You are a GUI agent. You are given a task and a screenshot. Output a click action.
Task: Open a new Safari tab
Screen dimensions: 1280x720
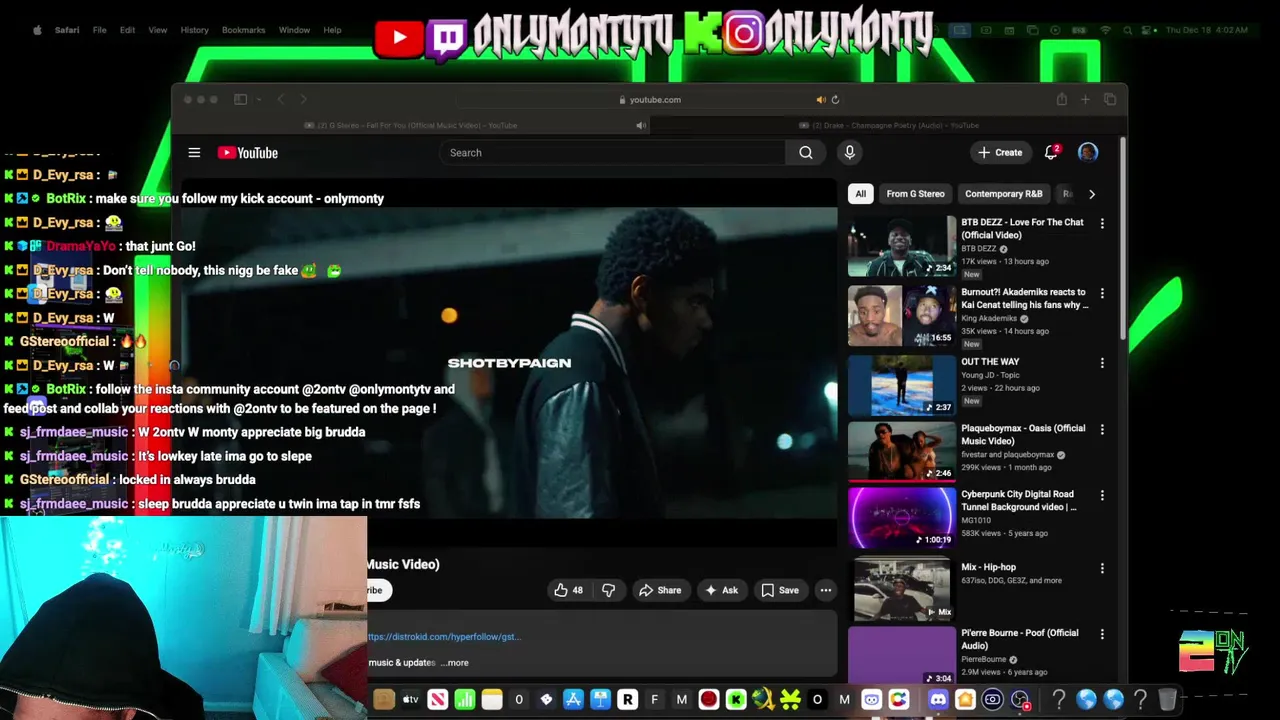tap(1085, 99)
